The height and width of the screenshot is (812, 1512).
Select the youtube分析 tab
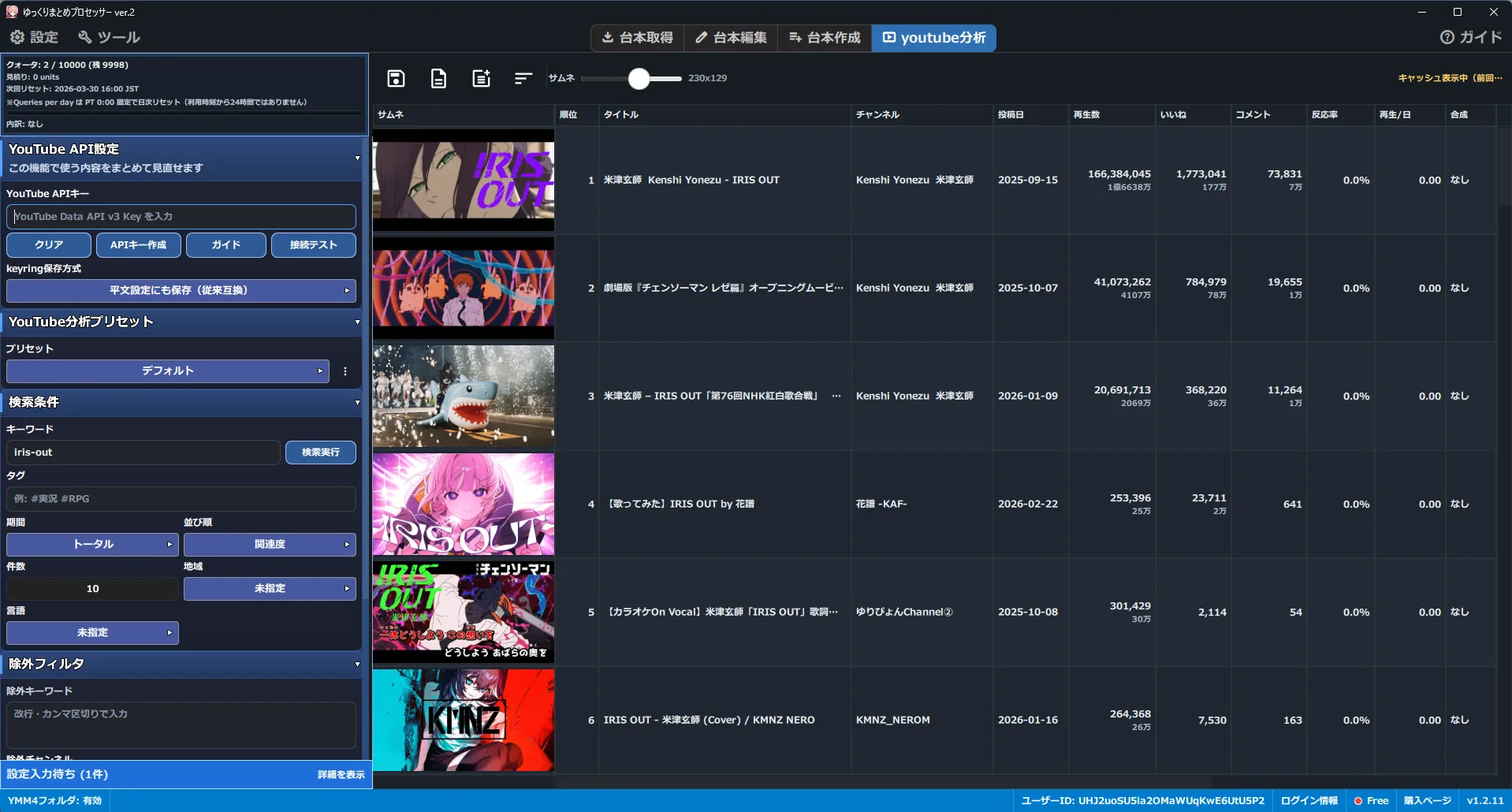point(934,38)
